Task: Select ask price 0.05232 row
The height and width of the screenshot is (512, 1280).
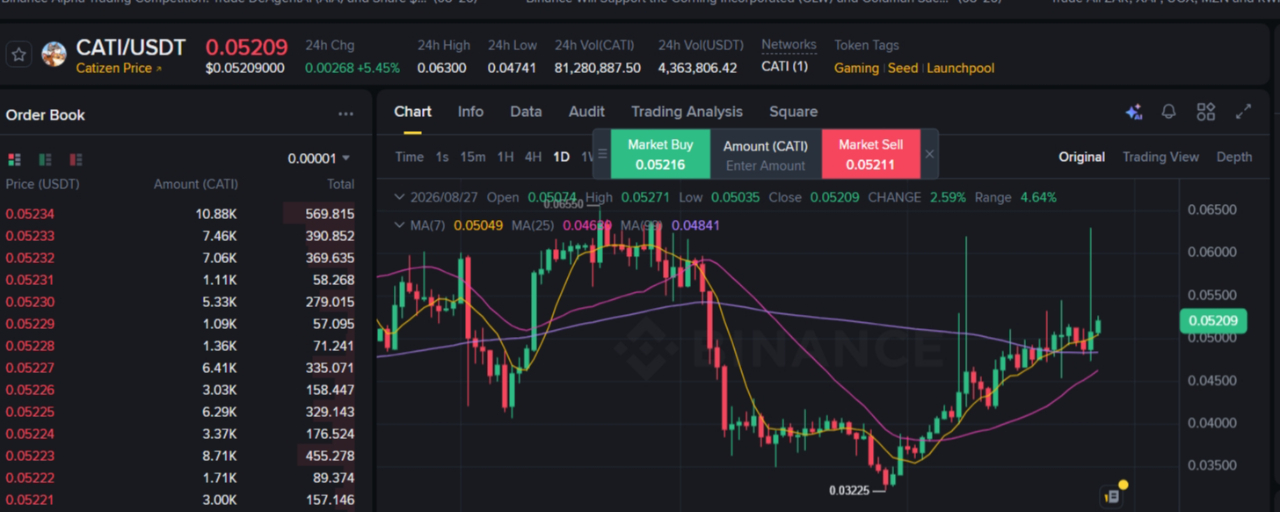Action: 180,258
